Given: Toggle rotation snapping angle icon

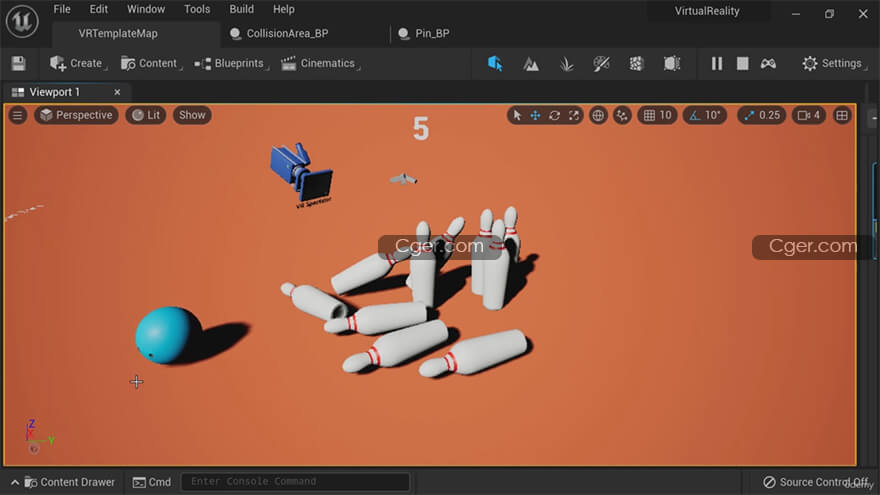Looking at the screenshot, I should [696, 115].
